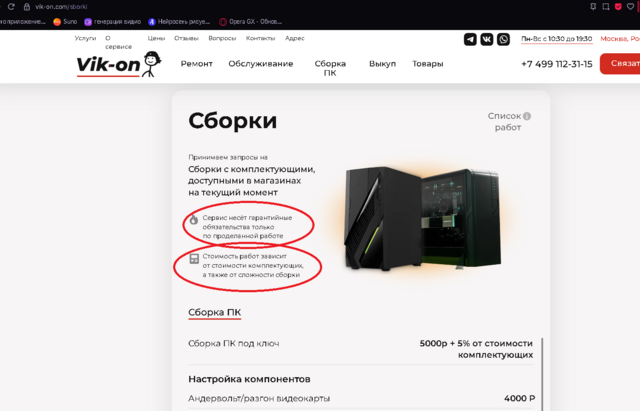The width and height of the screenshot is (640, 411).
Task: Click the Vik-on logo
Action: coord(119,64)
